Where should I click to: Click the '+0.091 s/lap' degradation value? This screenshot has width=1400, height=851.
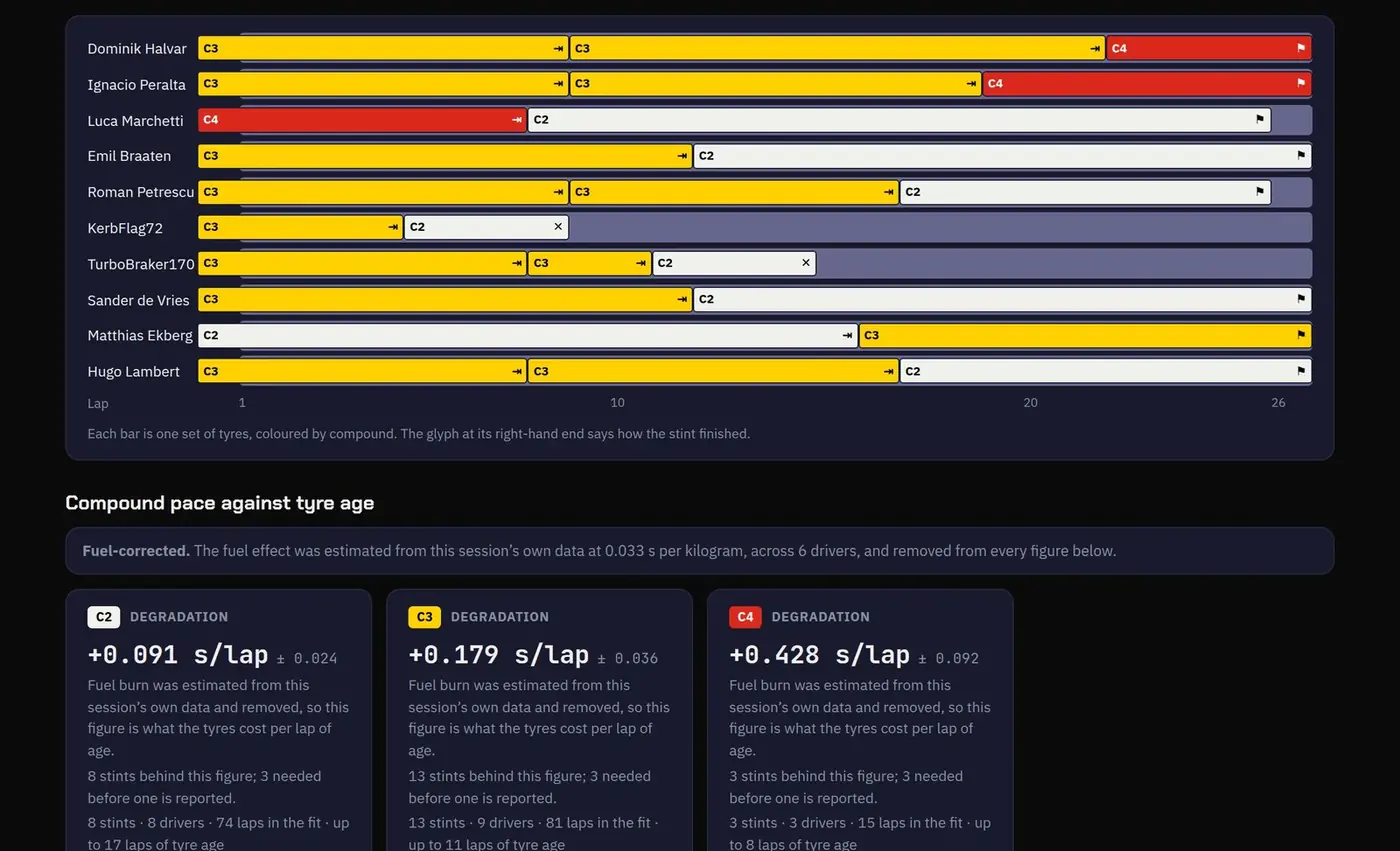pos(178,655)
